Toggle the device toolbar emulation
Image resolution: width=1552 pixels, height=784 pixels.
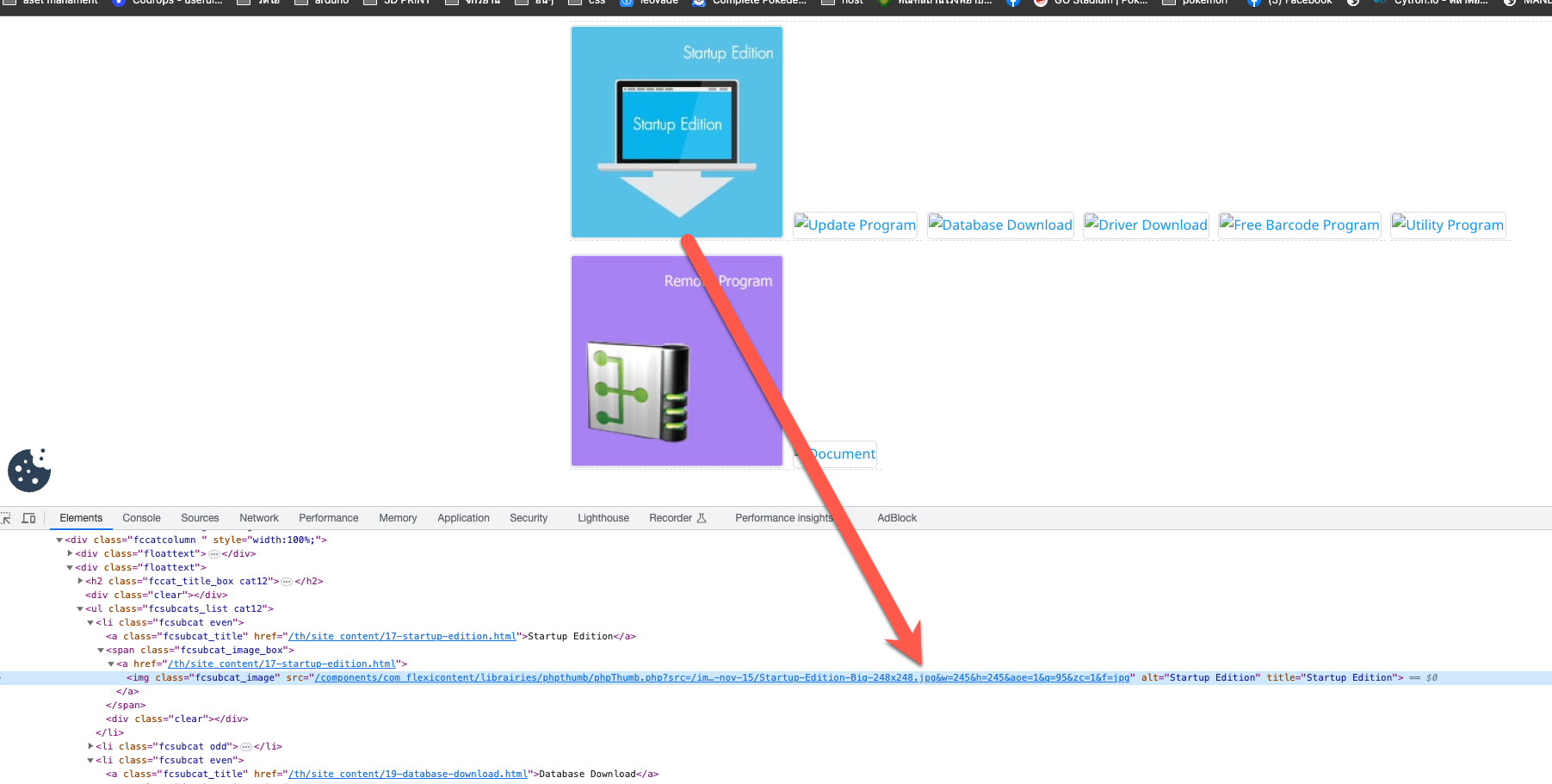pos(28,517)
